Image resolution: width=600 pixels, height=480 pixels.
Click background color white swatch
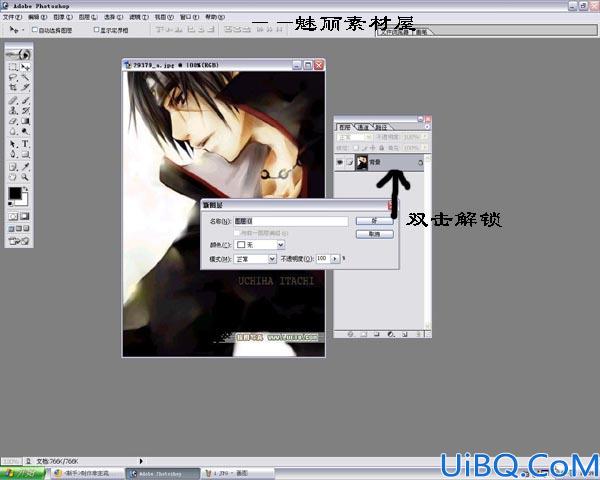point(24,200)
